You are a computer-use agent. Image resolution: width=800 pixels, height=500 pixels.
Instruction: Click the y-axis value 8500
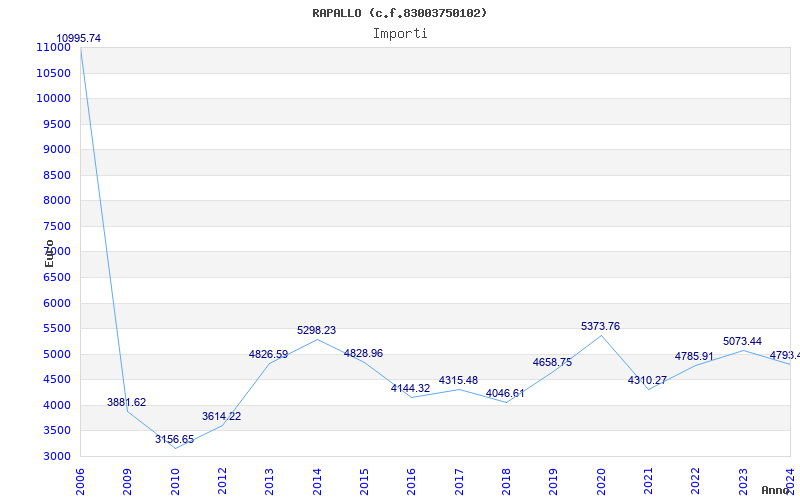[x=57, y=175]
